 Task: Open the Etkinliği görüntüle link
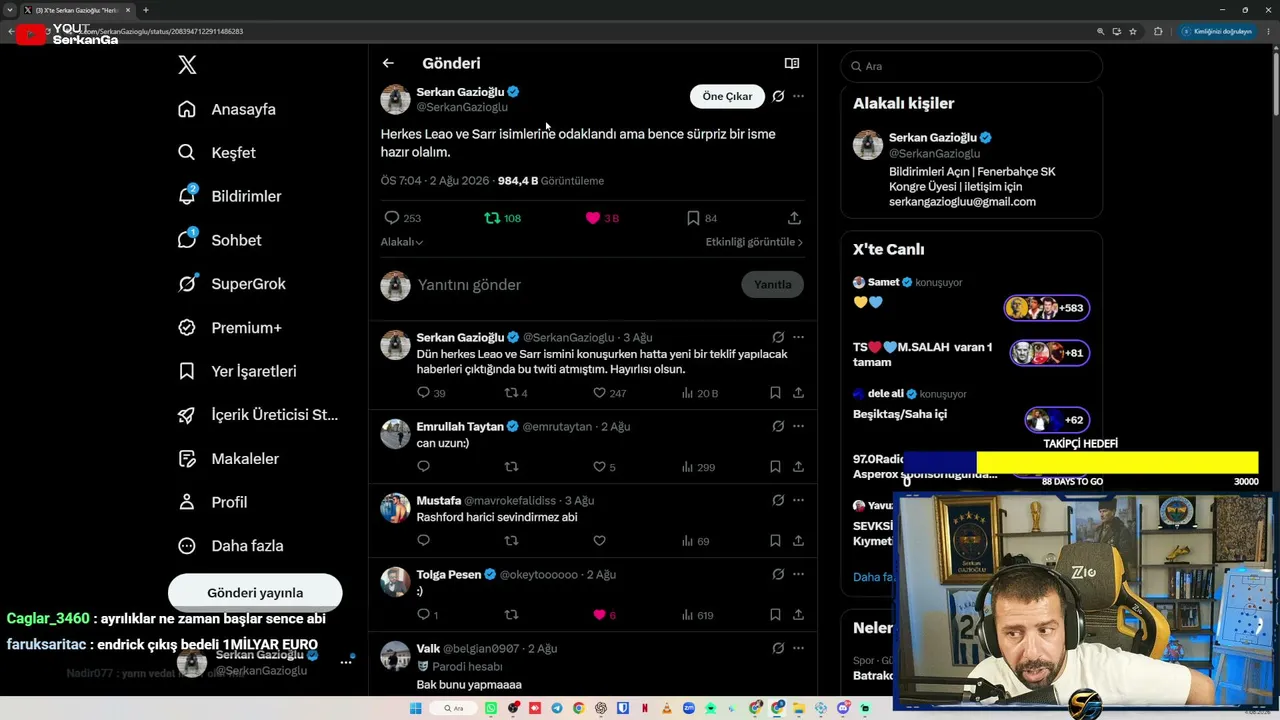(754, 242)
